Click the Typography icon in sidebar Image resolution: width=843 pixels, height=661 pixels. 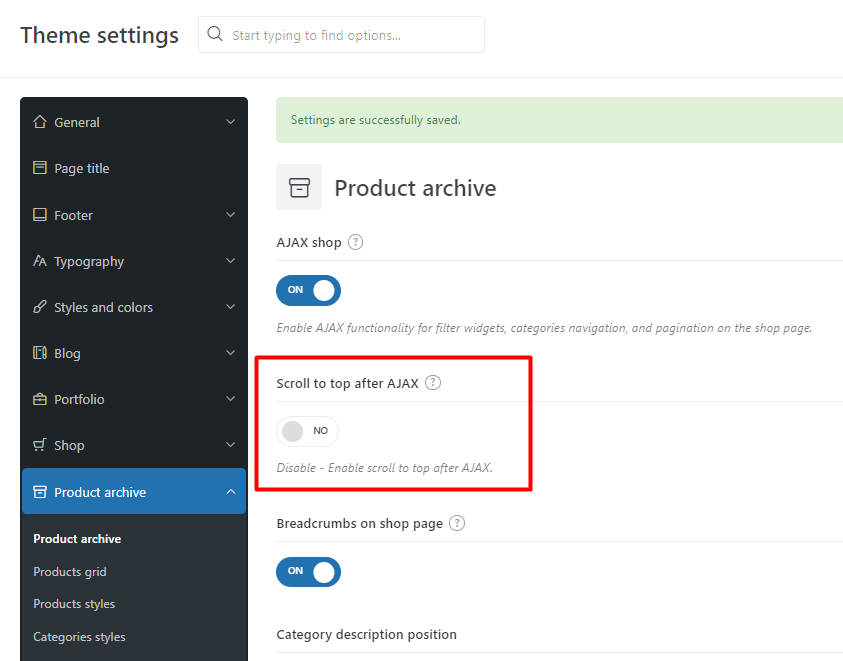(40, 261)
